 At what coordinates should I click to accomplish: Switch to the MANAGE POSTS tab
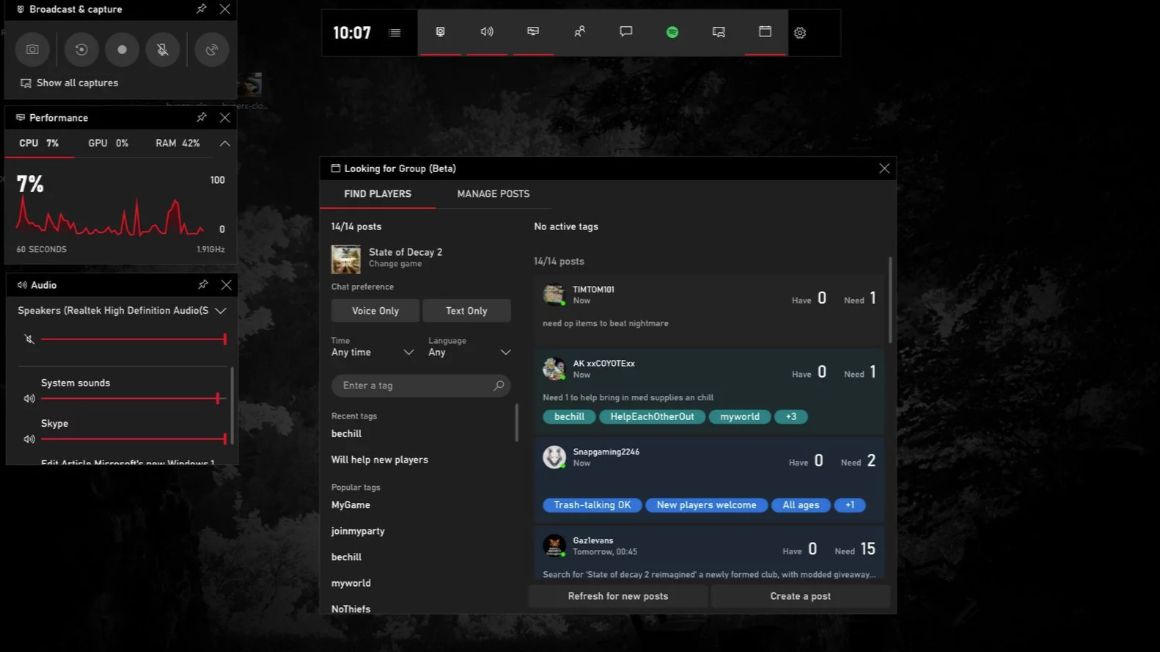coord(494,193)
